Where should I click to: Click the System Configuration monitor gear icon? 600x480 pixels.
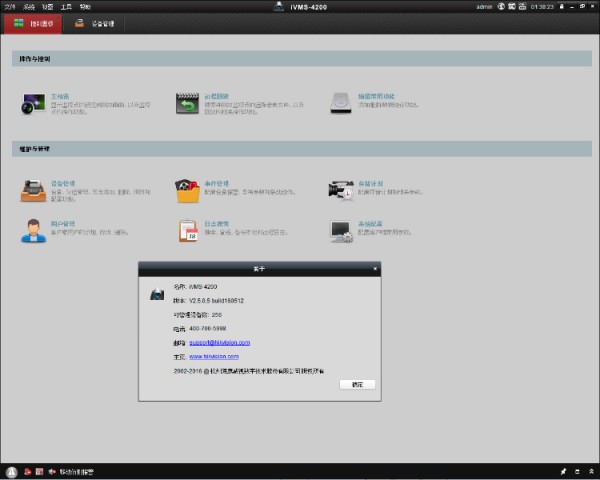click(x=341, y=232)
